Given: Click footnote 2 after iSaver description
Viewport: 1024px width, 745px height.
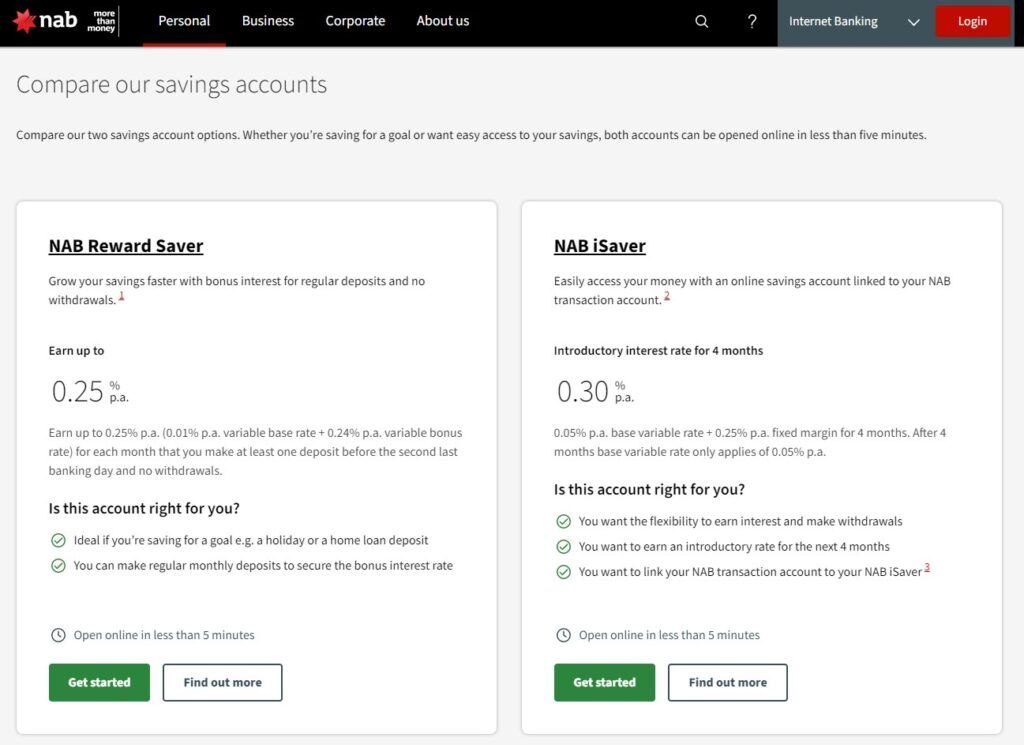Looking at the screenshot, I should point(667,296).
